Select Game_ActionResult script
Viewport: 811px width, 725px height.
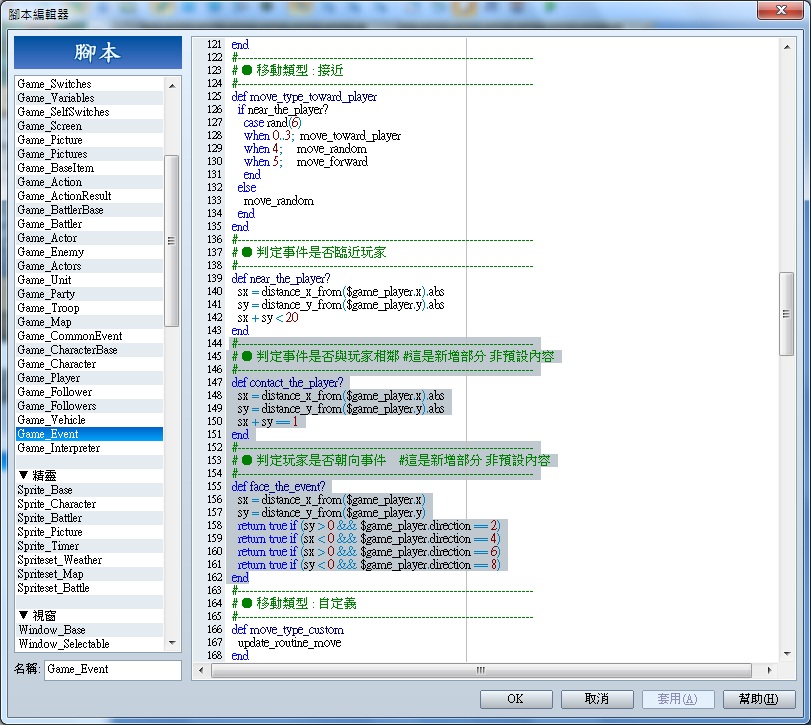point(89,196)
